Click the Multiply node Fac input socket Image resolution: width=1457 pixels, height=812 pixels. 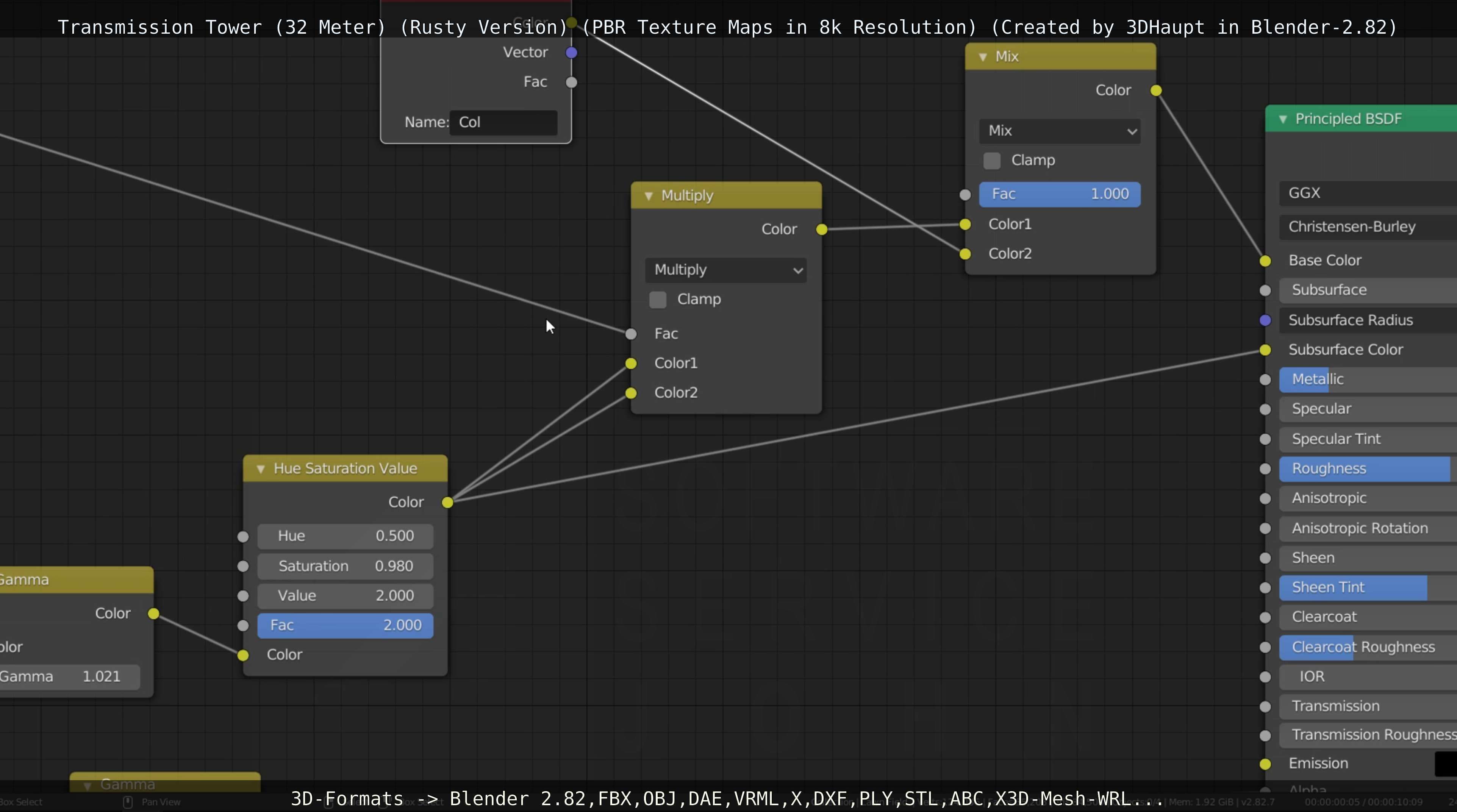[x=631, y=334]
